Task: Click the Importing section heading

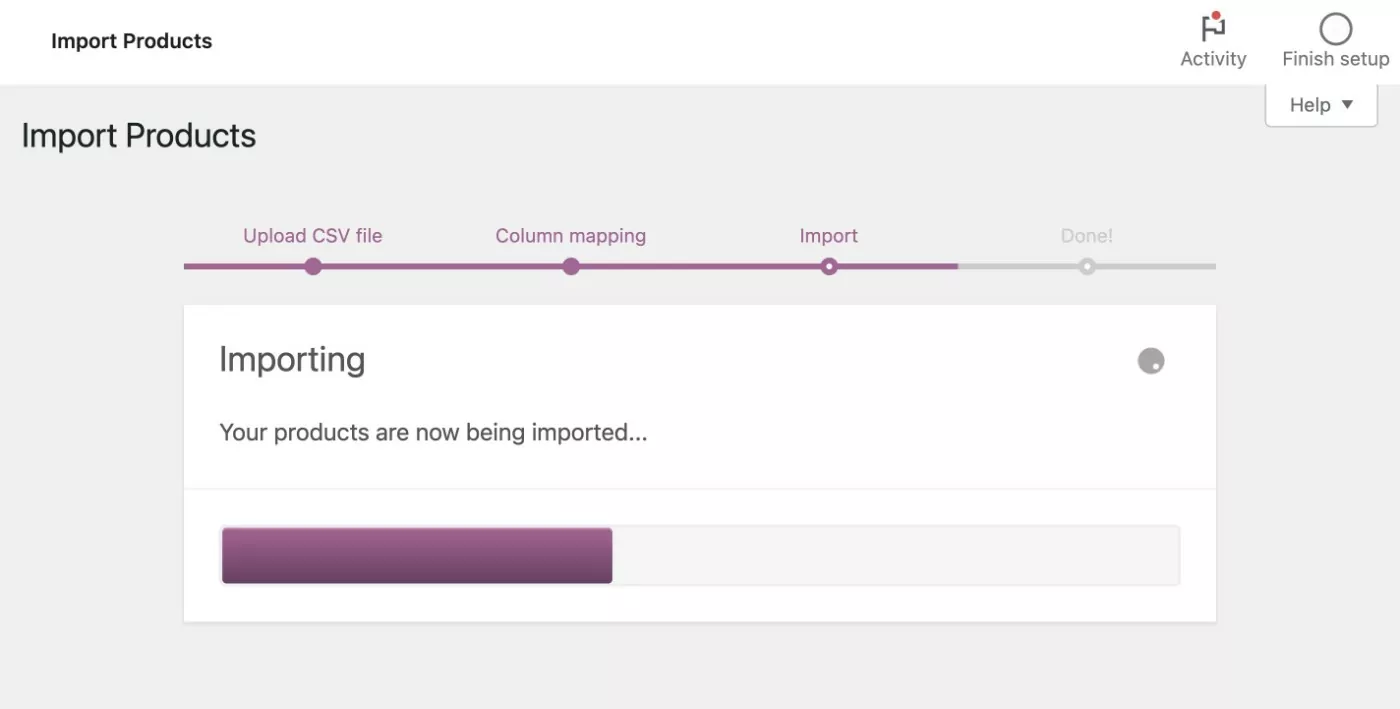Action: click(x=292, y=359)
